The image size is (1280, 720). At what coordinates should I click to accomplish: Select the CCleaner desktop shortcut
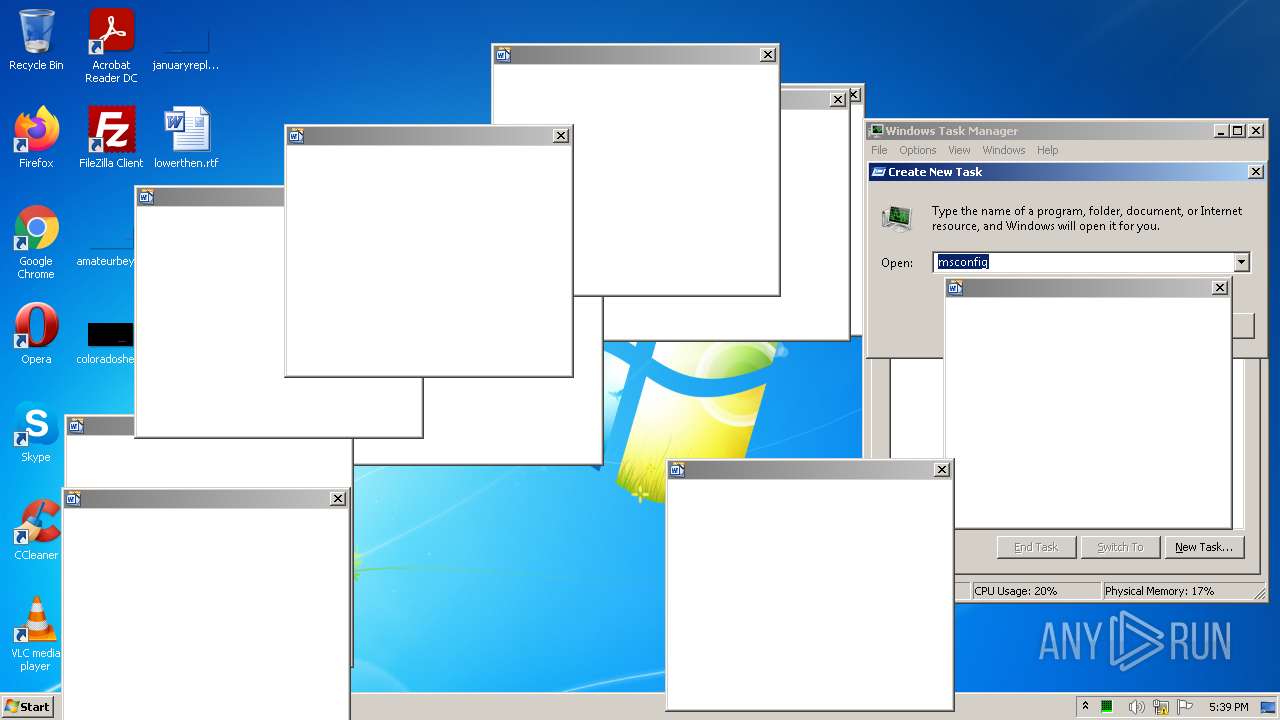coord(36,529)
